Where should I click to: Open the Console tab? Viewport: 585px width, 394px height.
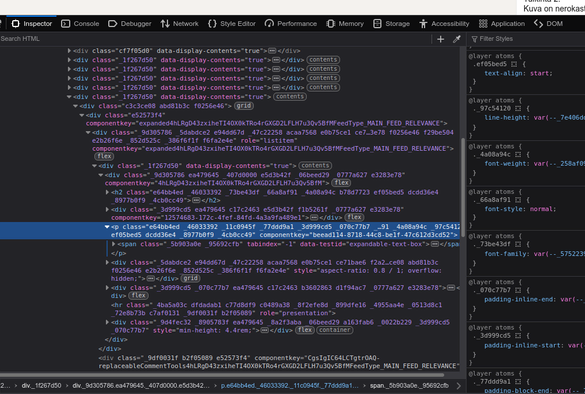[80, 24]
